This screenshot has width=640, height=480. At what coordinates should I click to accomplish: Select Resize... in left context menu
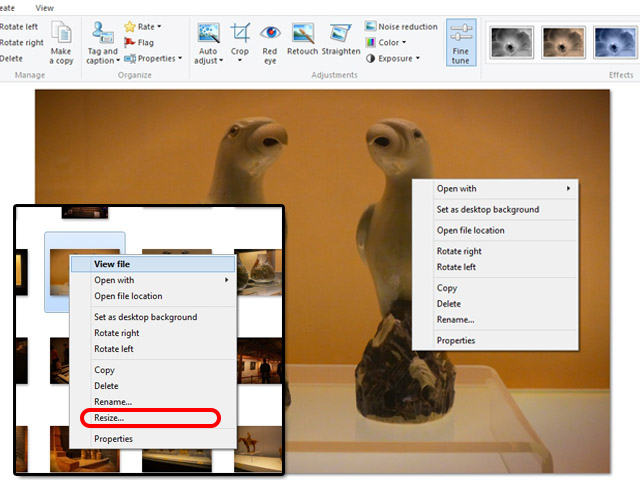pyautogui.click(x=109, y=418)
